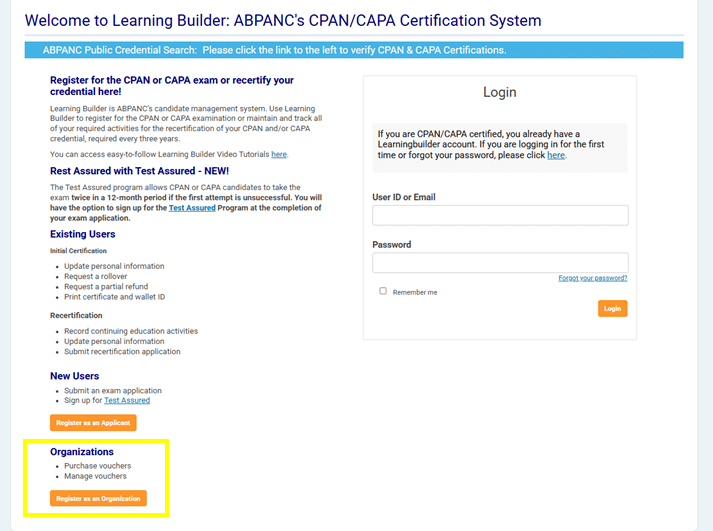The image size is (713, 531).
Task: Select the 'Existing Users' heading
Action: pos(82,234)
